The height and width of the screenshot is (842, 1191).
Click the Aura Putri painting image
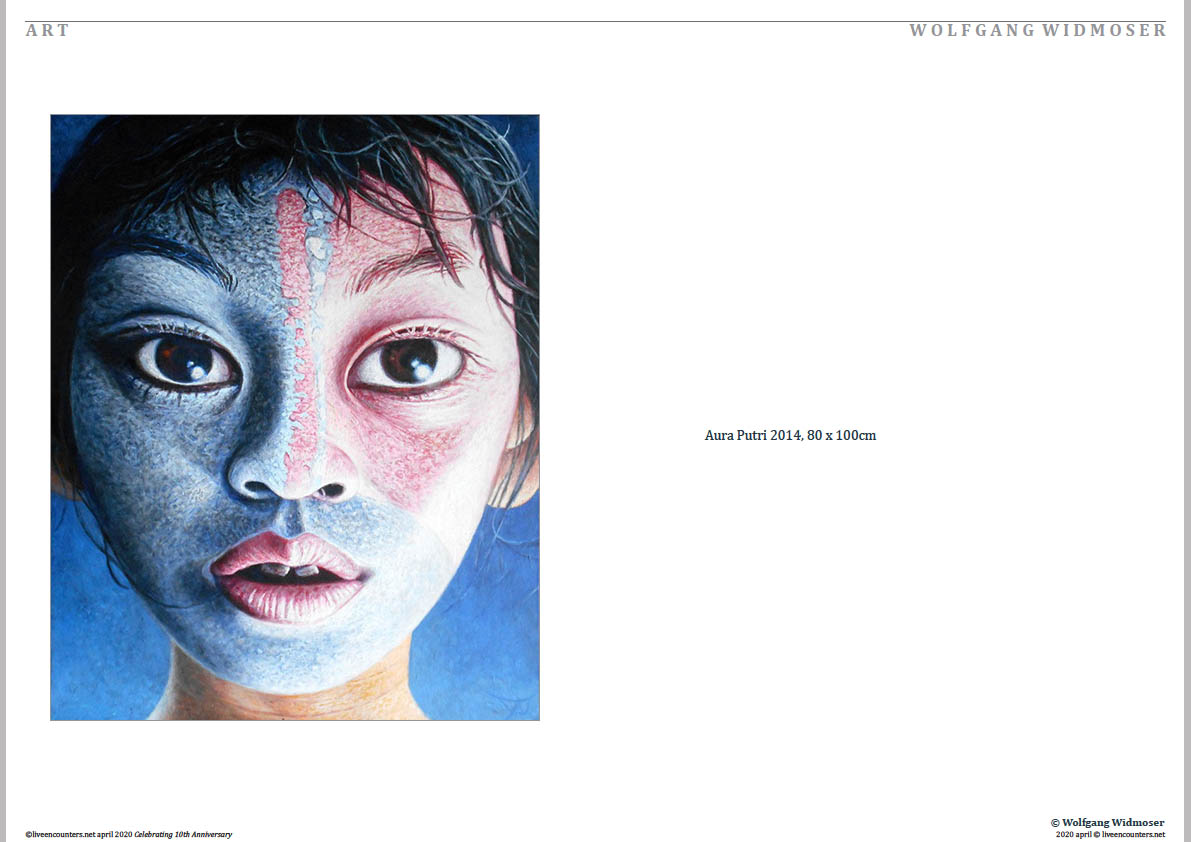(295, 418)
